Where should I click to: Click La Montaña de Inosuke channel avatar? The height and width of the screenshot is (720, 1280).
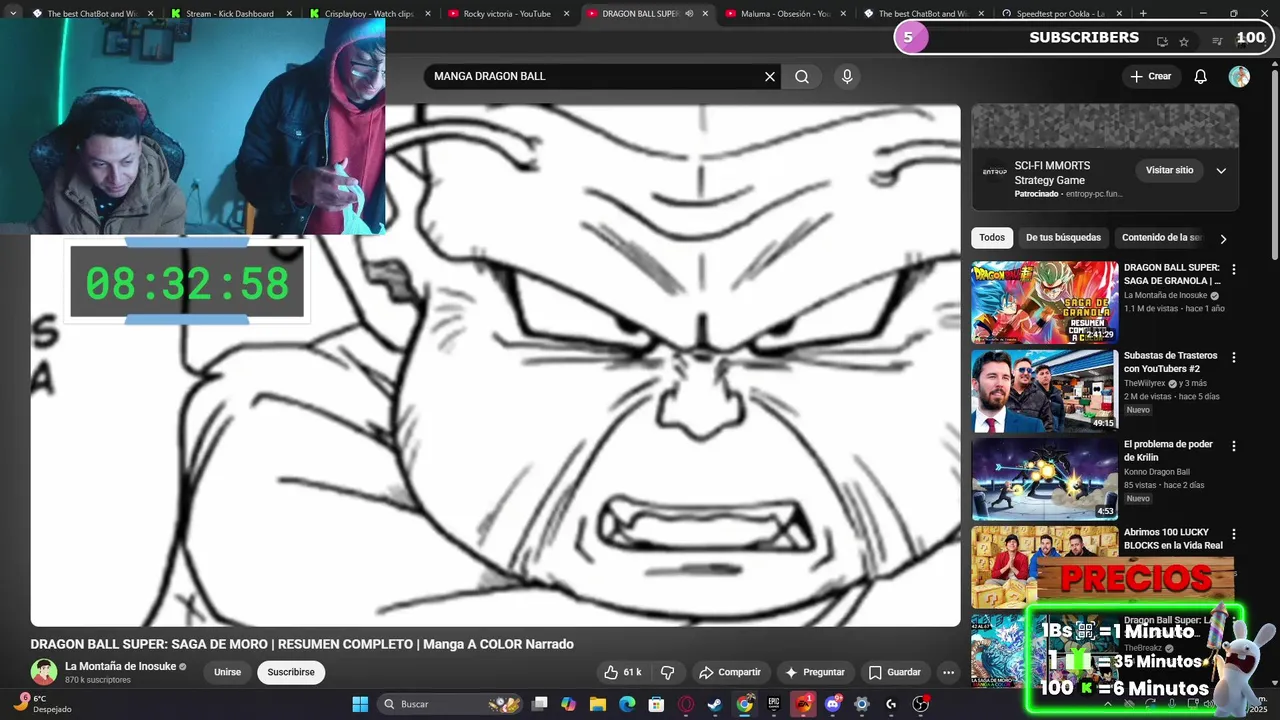pyautogui.click(x=43, y=672)
